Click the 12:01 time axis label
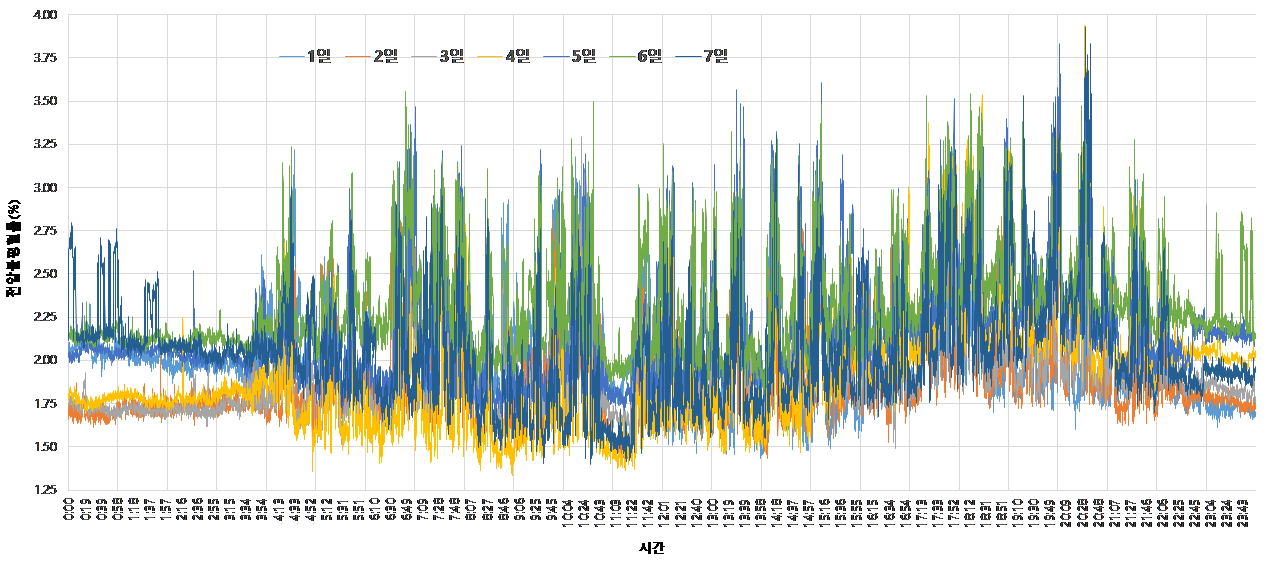 [x=666, y=513]
